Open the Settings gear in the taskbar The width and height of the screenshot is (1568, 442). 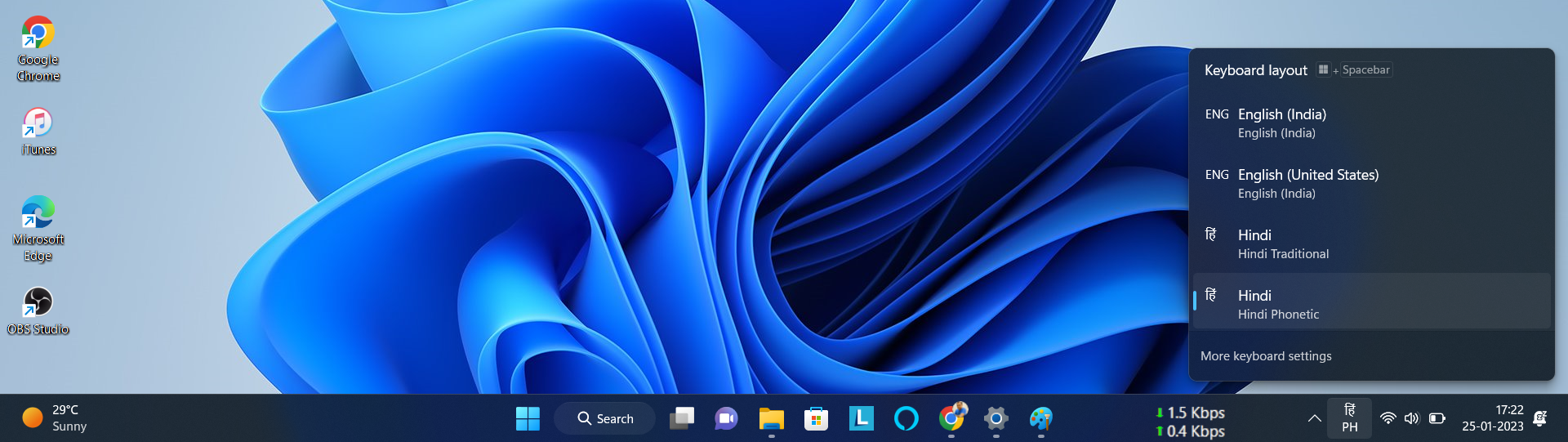(996, 418)
